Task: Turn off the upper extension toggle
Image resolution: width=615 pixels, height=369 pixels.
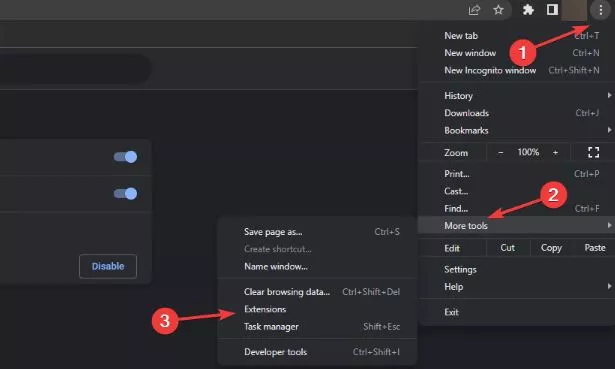Action: tap(126, 157)
